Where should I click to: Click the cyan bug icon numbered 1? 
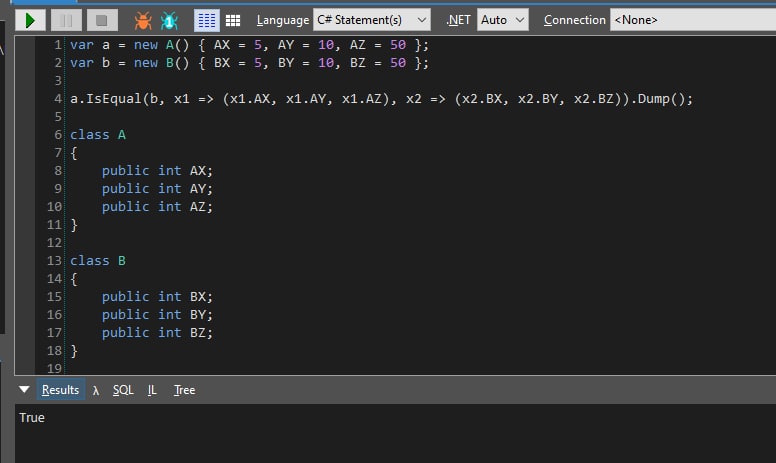click(x=169, y=20)
